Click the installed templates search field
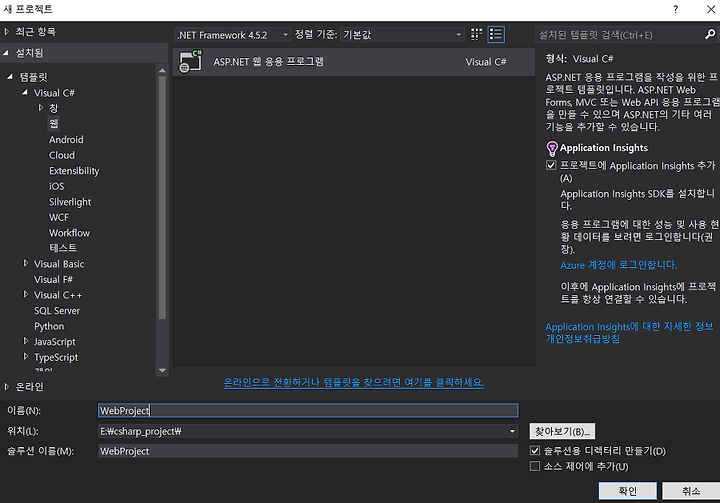Screen dimensions: 720x503 point(620,35)
